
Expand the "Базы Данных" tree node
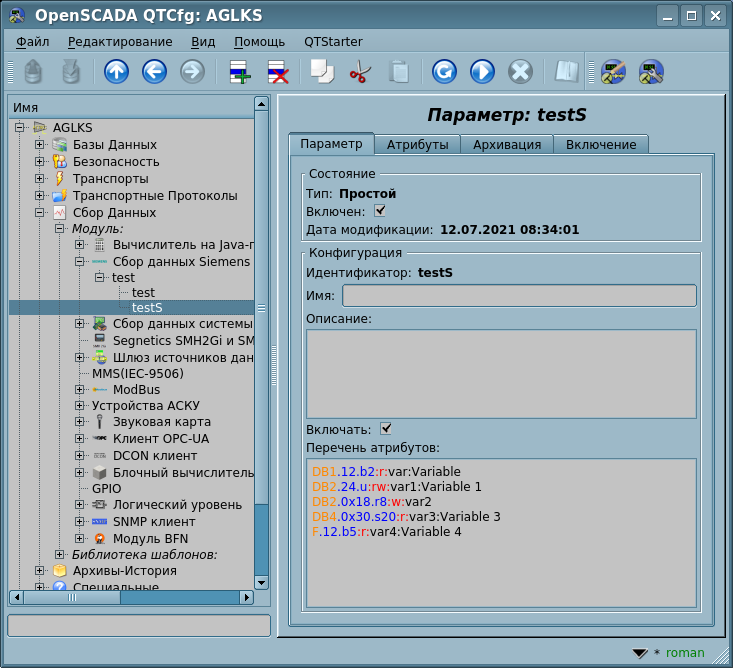[40, 145]
